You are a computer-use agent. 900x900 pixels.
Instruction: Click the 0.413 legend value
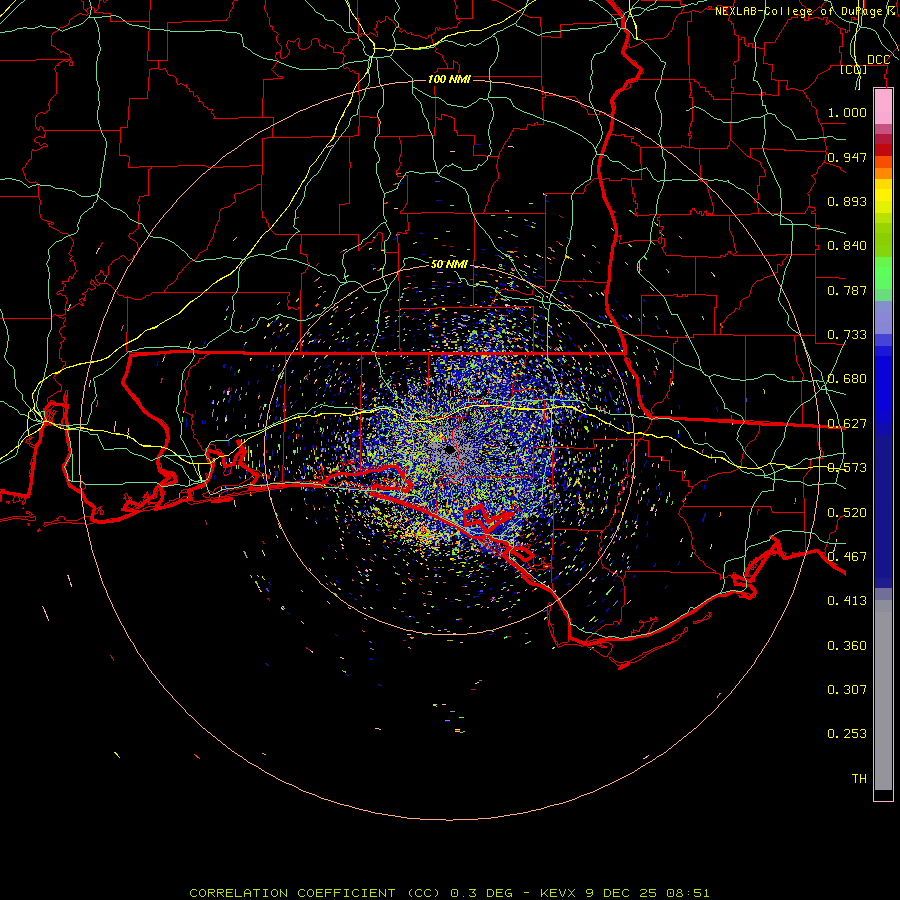tap(847, 600)
